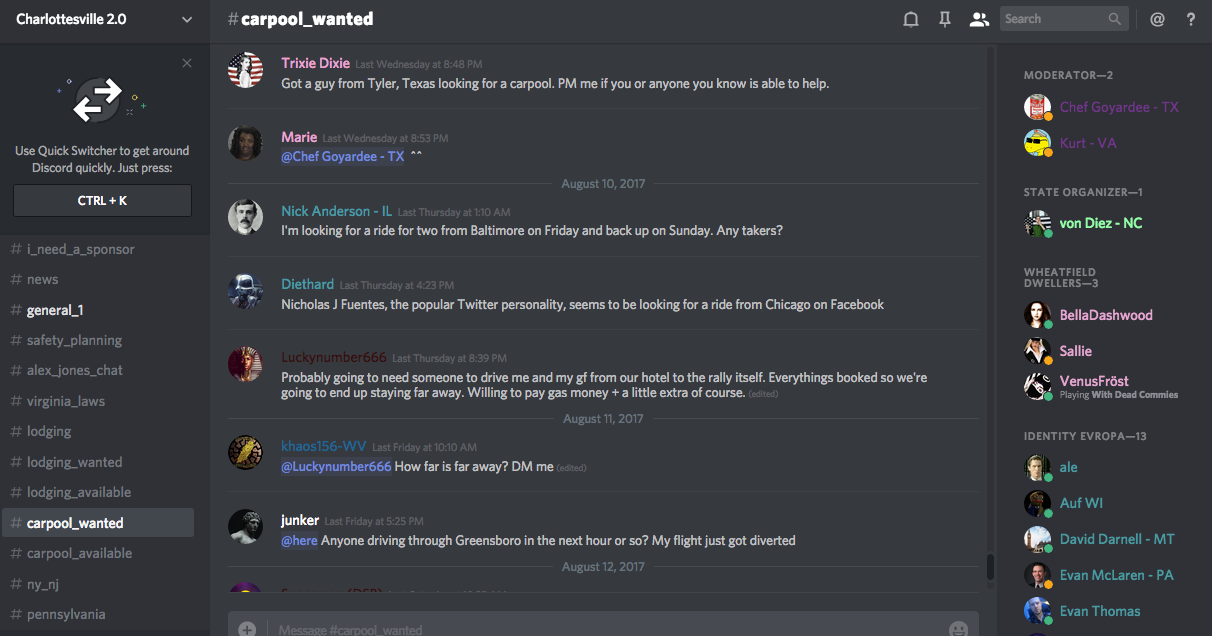1212x636 pixels.
Task: Click the @Luckynumber666 mention link
Action: (336, 466)
